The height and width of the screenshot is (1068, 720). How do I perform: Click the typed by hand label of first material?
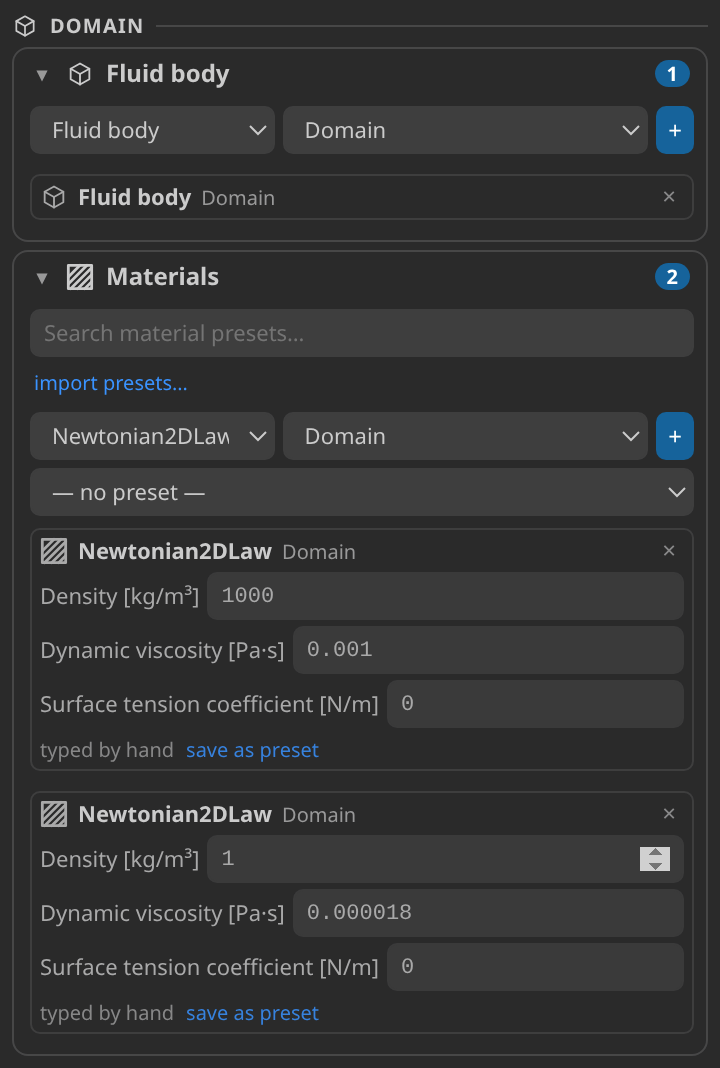click(107, 750)
